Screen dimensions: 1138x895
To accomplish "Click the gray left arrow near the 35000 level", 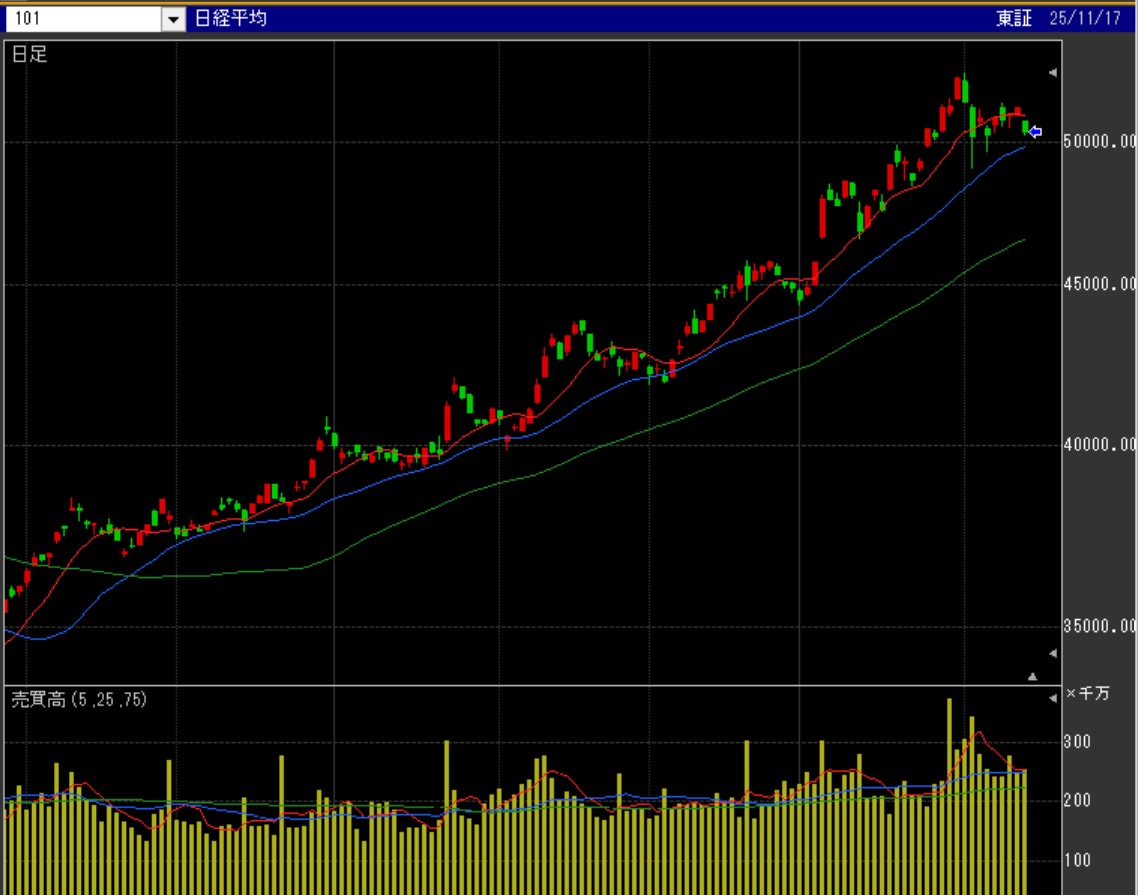I will coord(1052,653).
